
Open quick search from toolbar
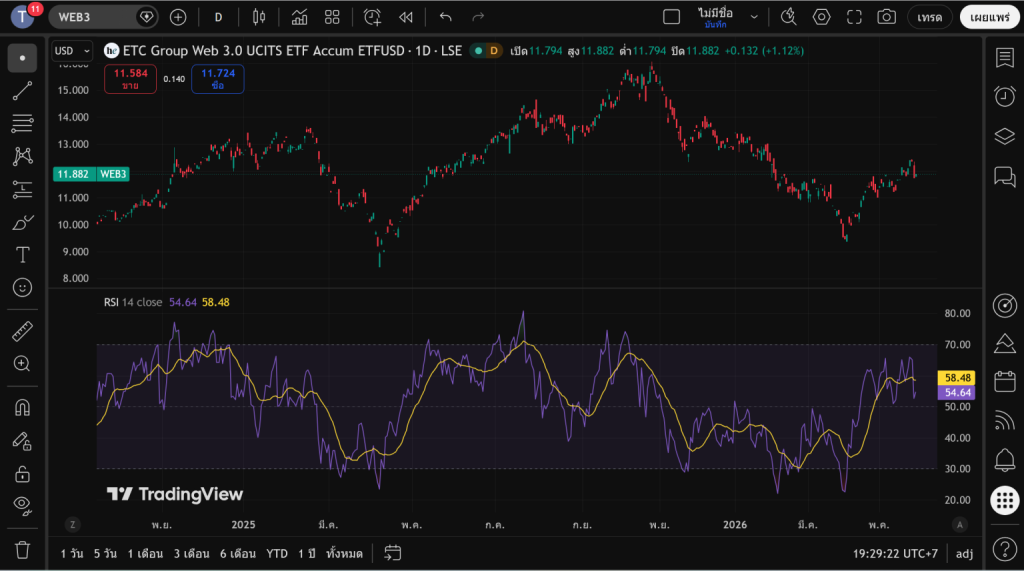[x=788, y=17]
